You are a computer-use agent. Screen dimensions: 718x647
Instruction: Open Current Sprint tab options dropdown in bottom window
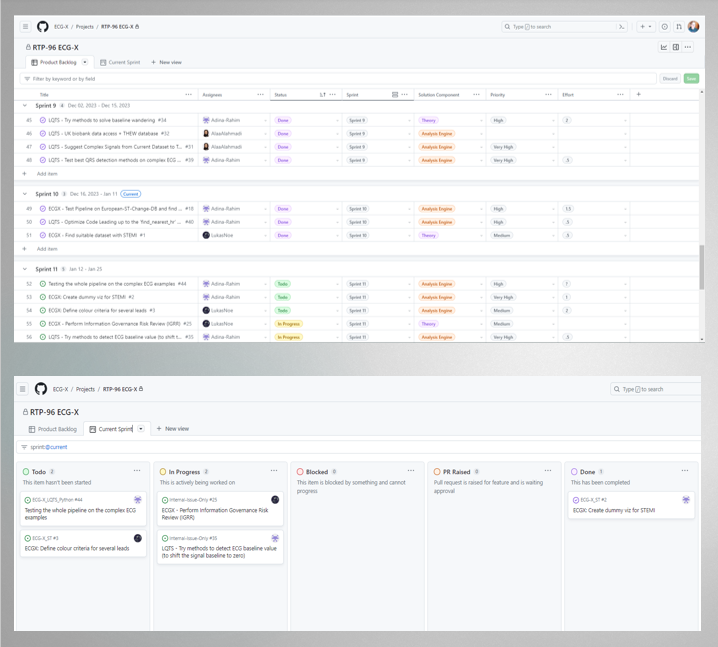(141, 429)
